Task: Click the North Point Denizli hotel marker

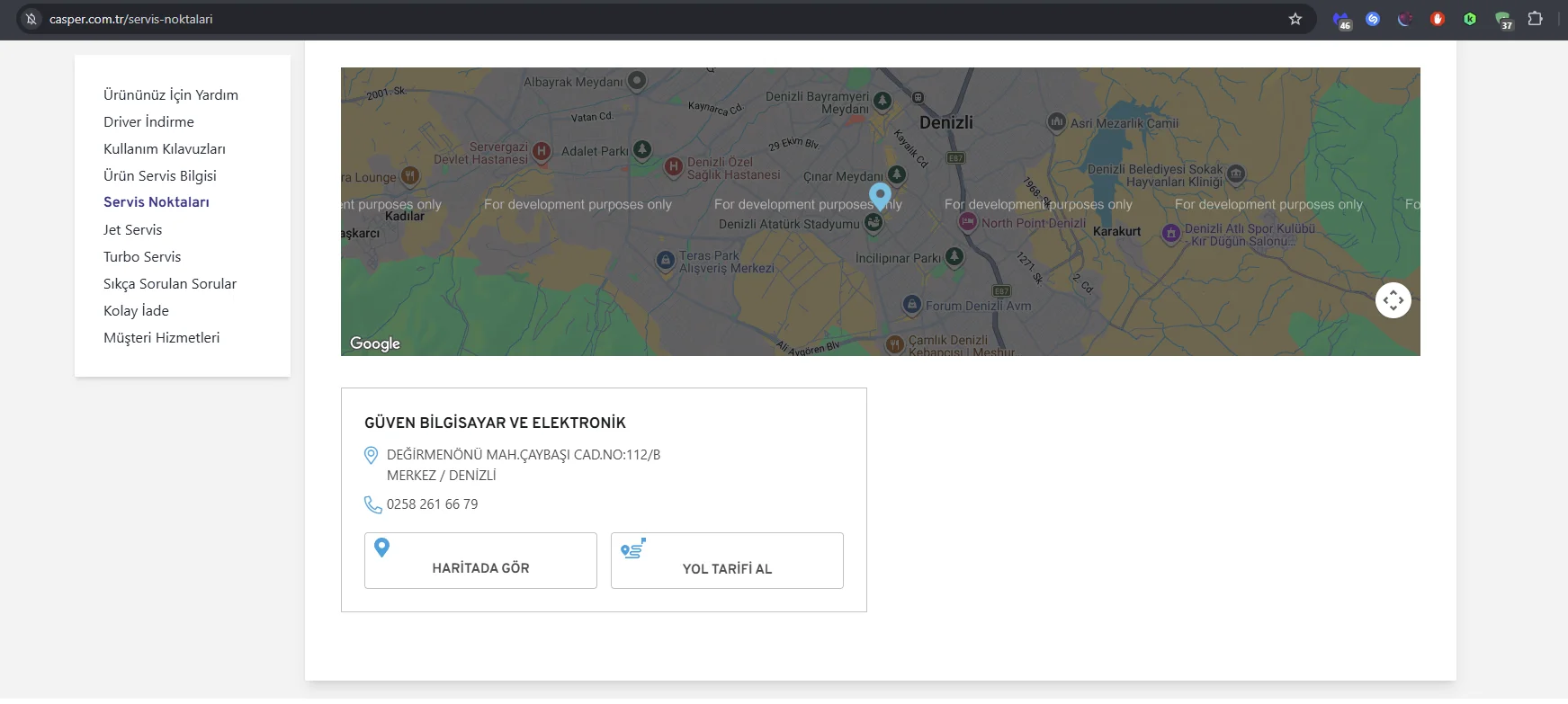Action: click(968, 222)
